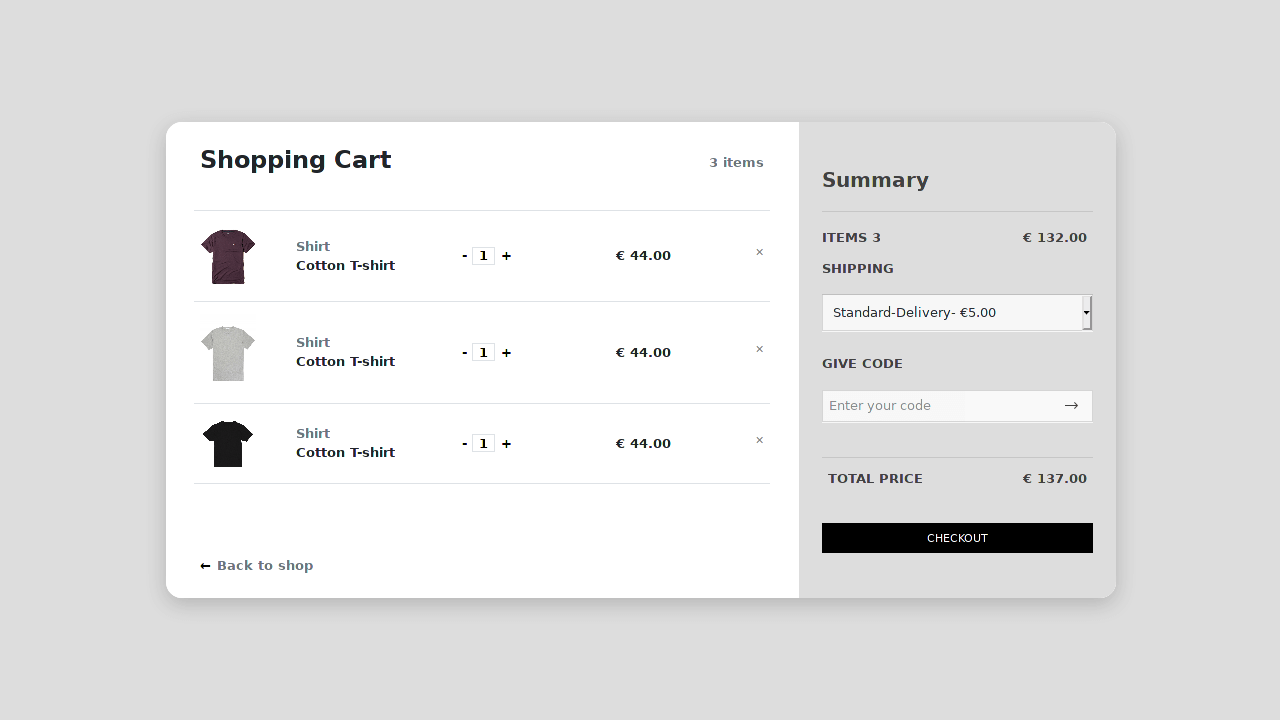The height and width of the screenshot is (720, 1280).
Task: Decrease quantity of the first shirt
Action: [x=464, y=255]
